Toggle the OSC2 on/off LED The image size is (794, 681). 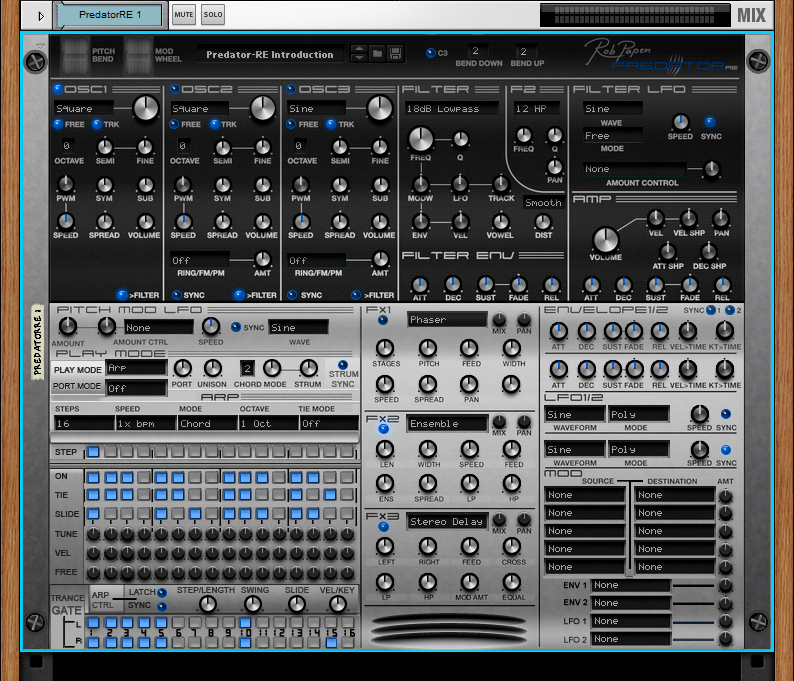coord(175,89)
